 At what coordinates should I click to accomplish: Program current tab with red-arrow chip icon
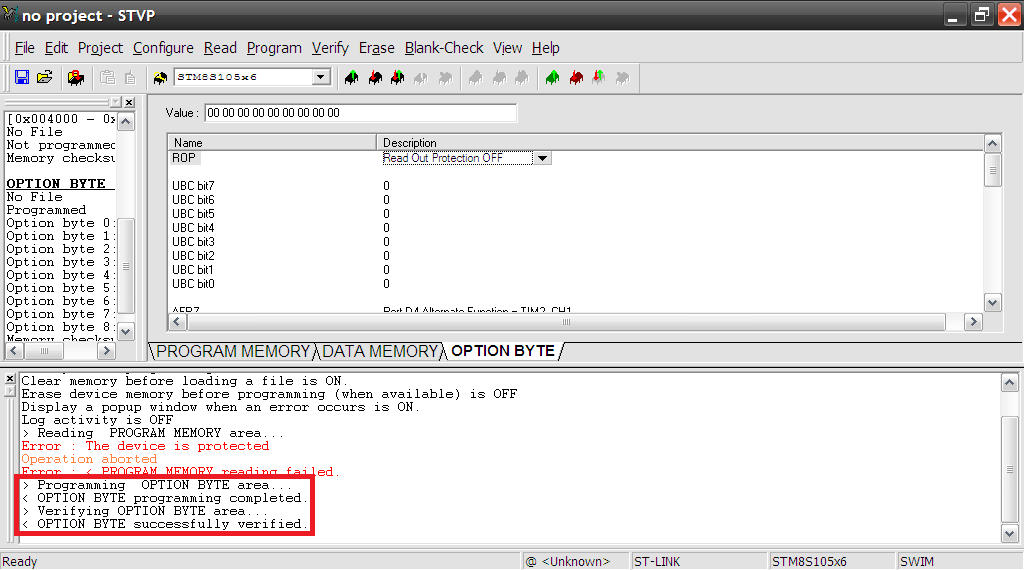pyautogui.click(x=375, y=78)
